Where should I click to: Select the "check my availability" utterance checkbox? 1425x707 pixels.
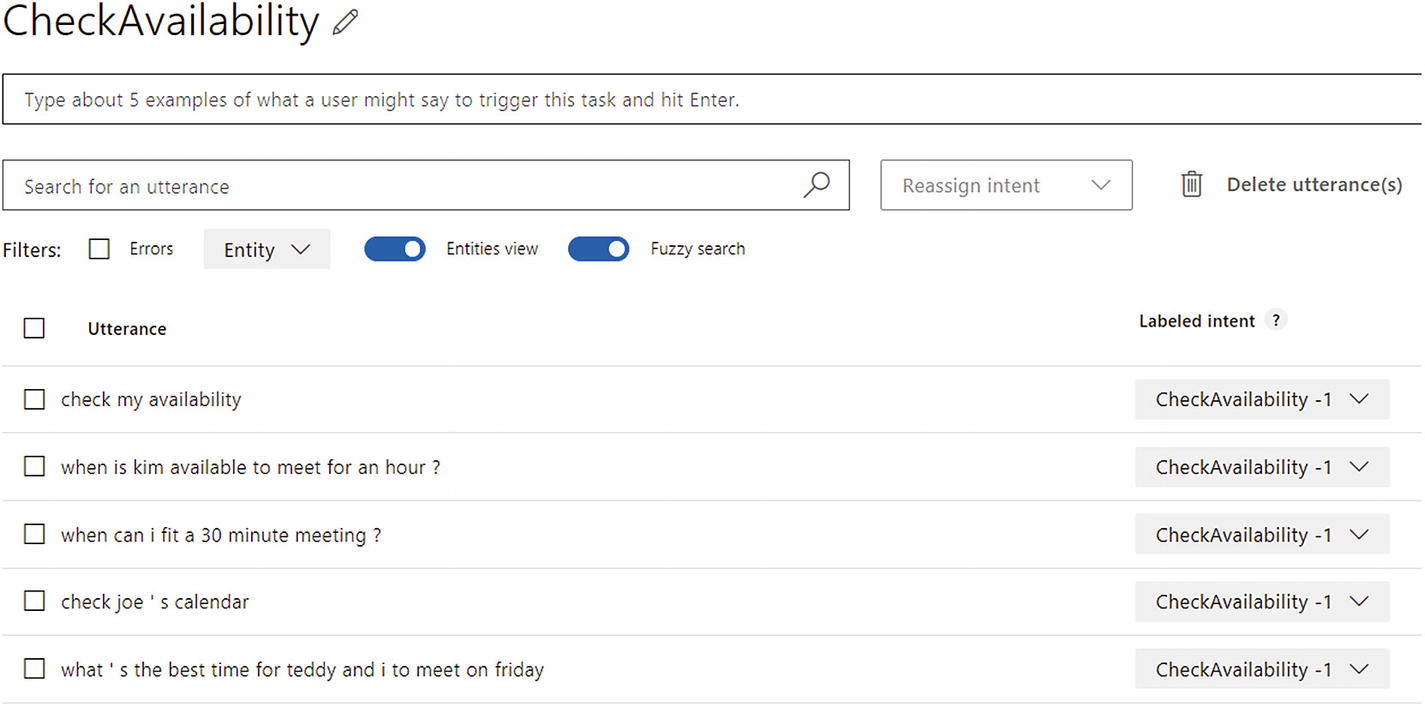pos(34,399)
